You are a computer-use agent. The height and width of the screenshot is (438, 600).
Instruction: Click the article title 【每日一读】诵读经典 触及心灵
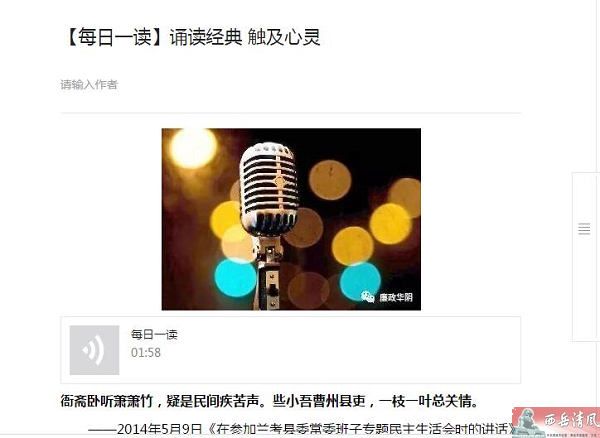pyautogui.click(x=192, y=37)
